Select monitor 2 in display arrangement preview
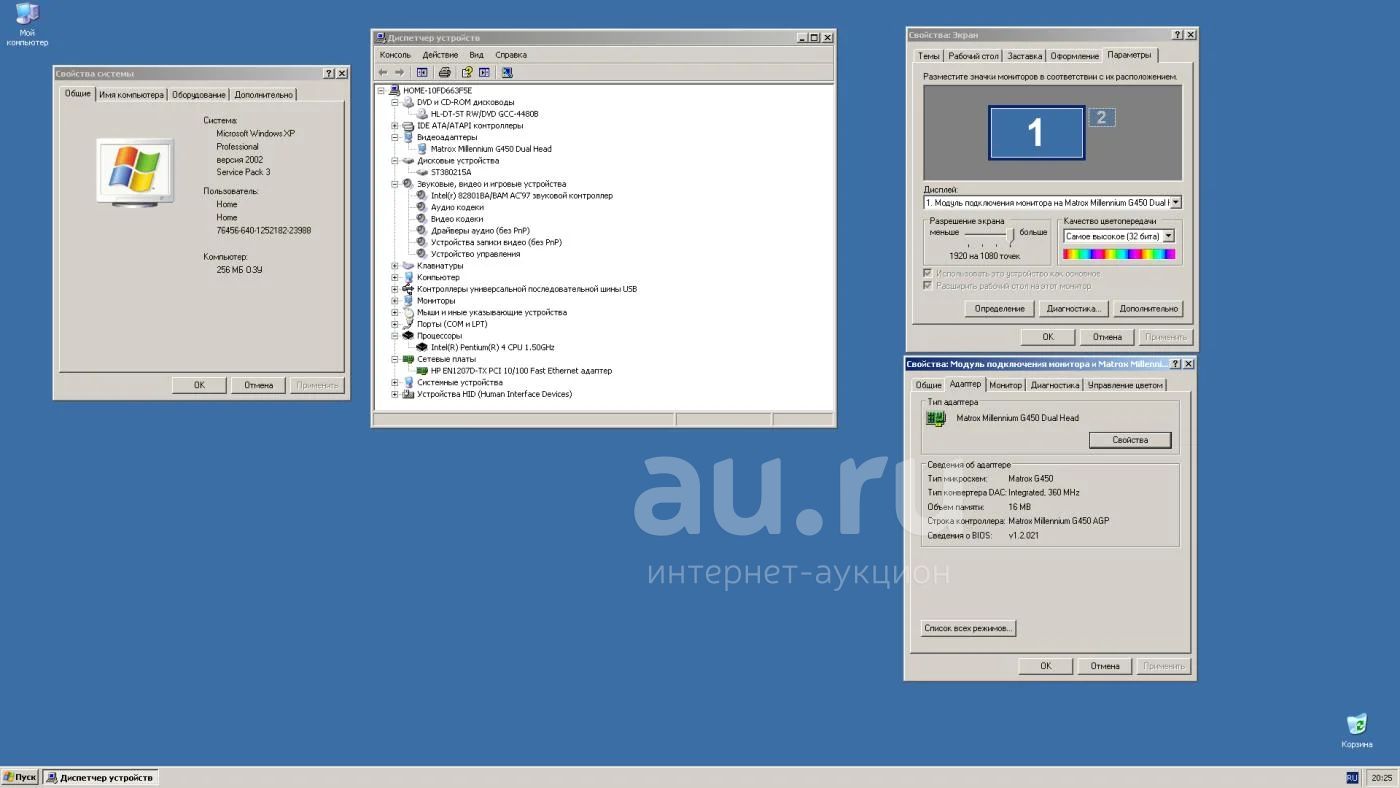The height and width of the screenshot is (788, 1400). [1101, 117]
